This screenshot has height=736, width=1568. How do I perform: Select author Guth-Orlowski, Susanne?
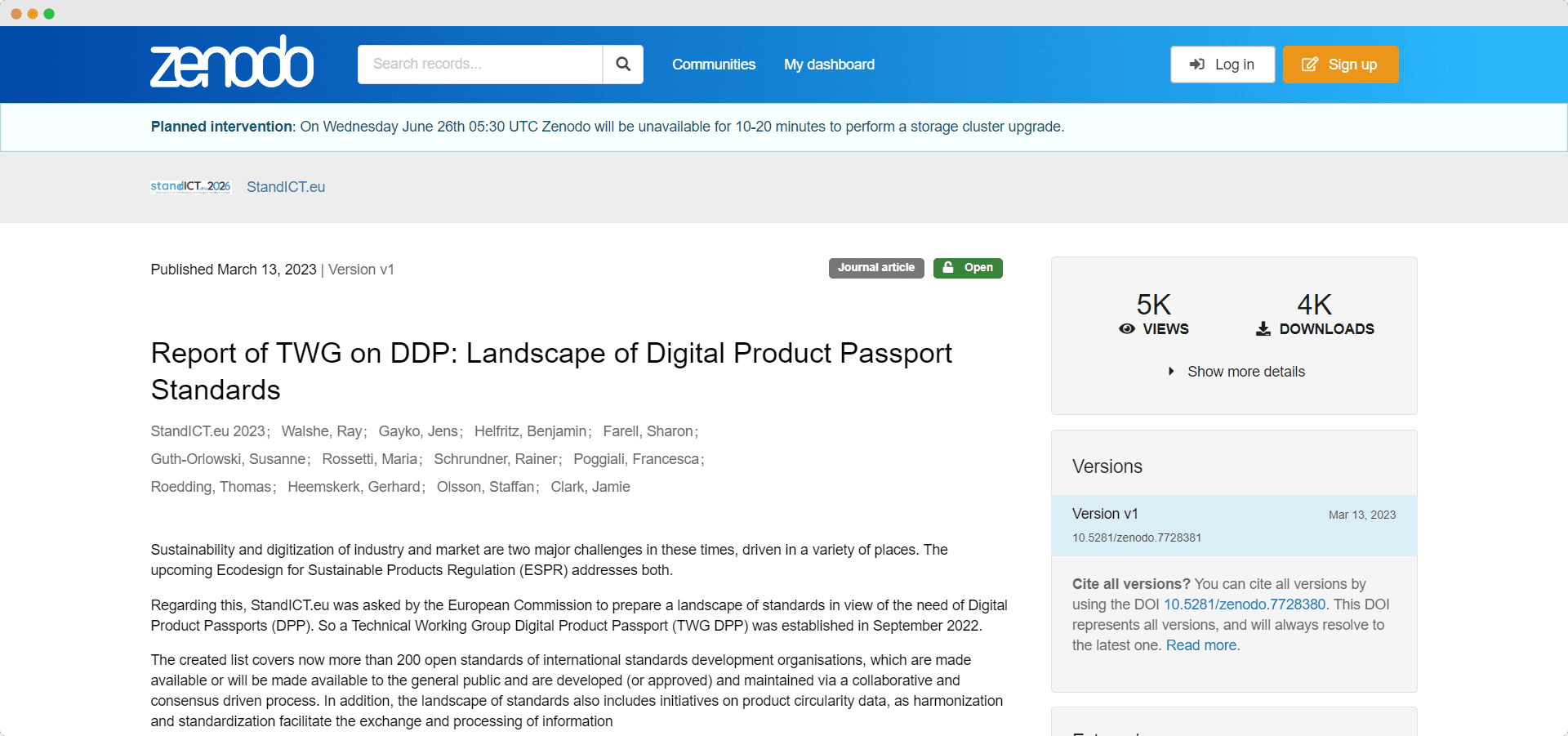point(228,459)
